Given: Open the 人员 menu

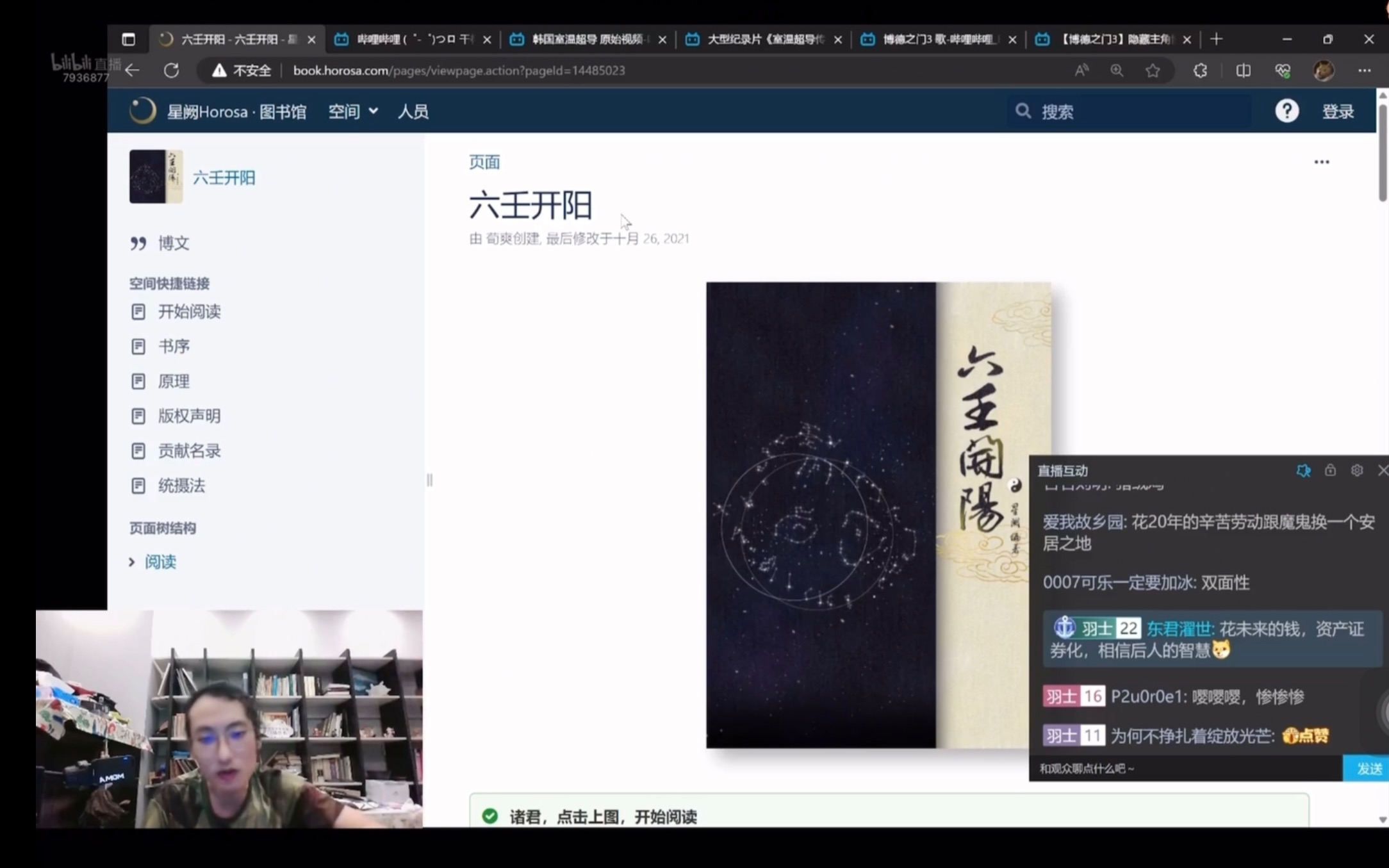Looking at the screenshot, I should (413, 111).
